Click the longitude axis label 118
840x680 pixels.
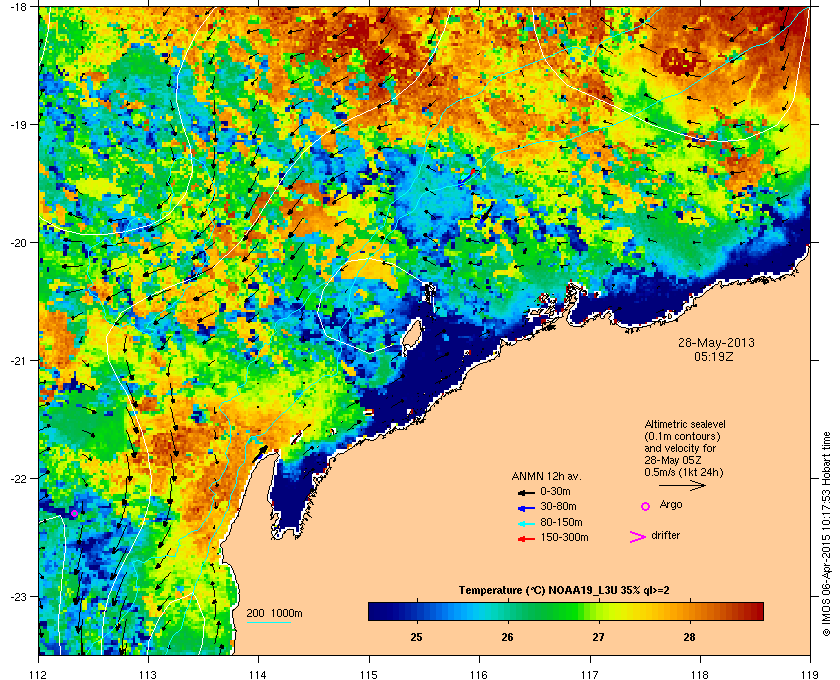pos(700,674)
